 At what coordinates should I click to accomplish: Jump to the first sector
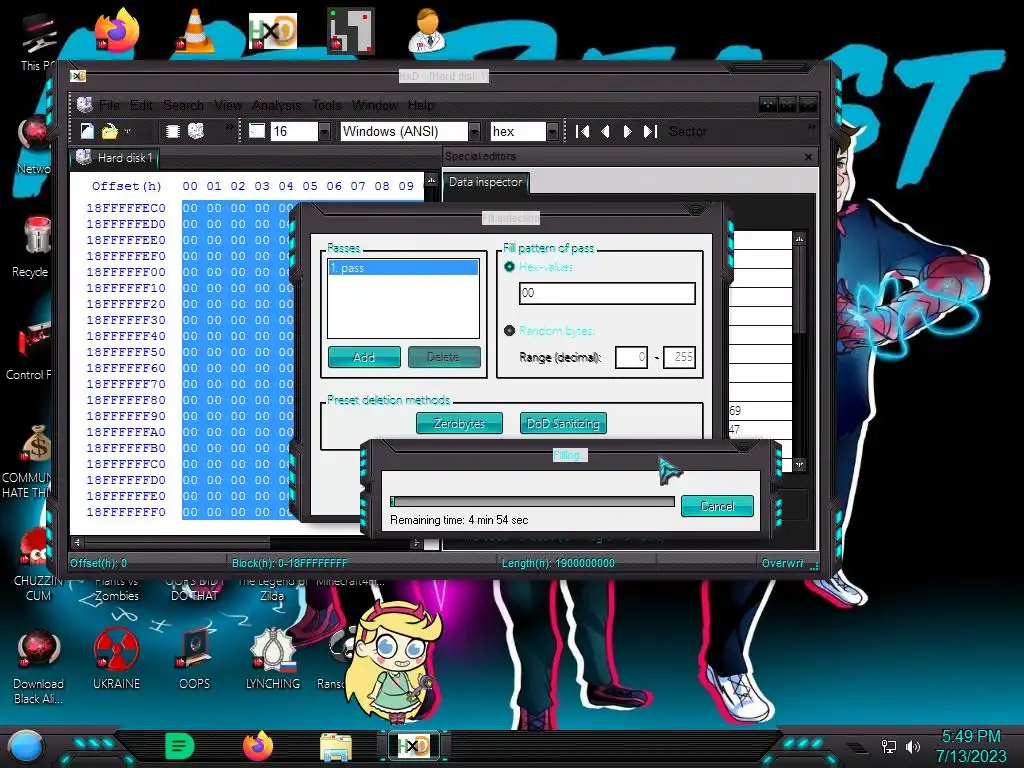(583, 131)
